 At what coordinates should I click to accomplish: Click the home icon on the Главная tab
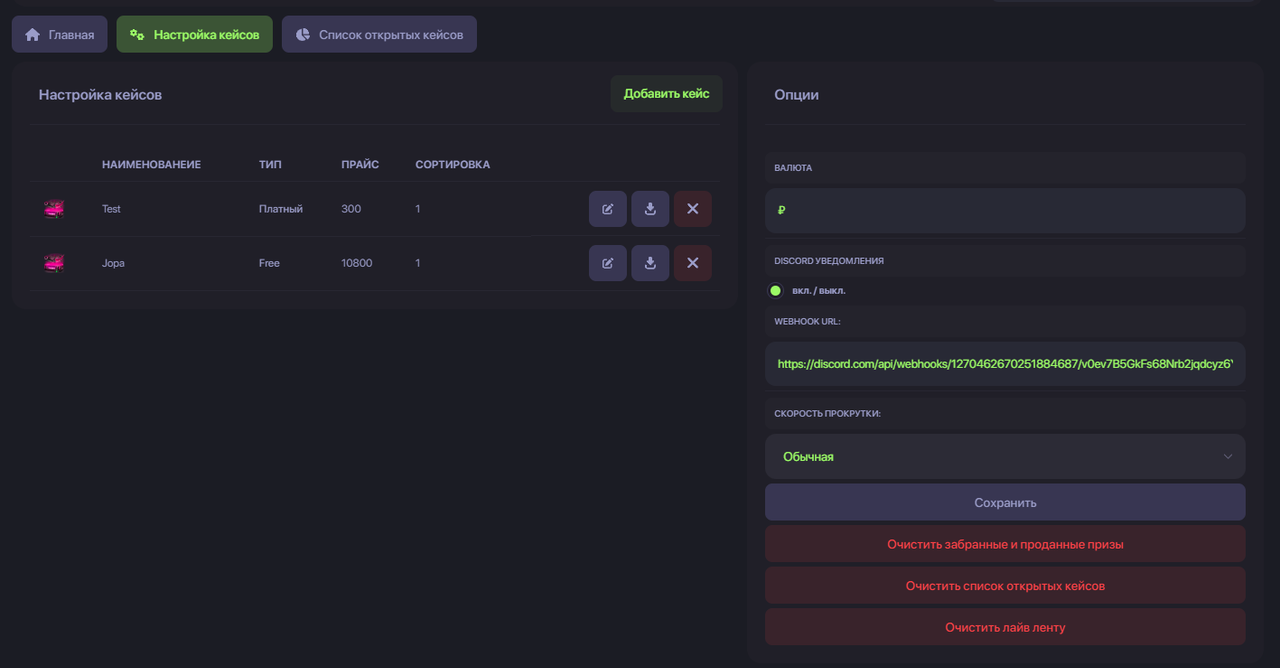click(32, 34)
